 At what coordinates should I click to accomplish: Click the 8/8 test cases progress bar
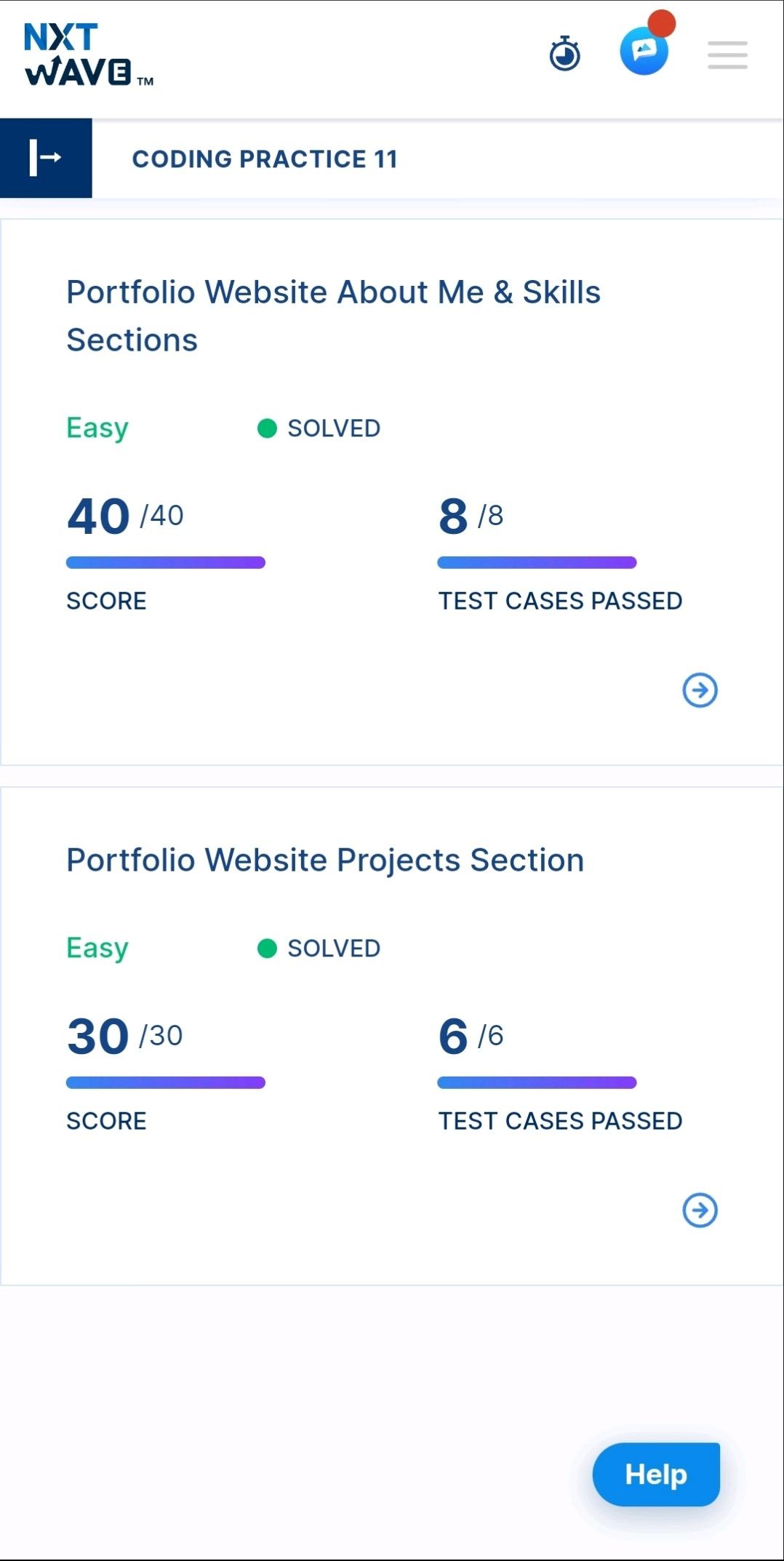537,562
